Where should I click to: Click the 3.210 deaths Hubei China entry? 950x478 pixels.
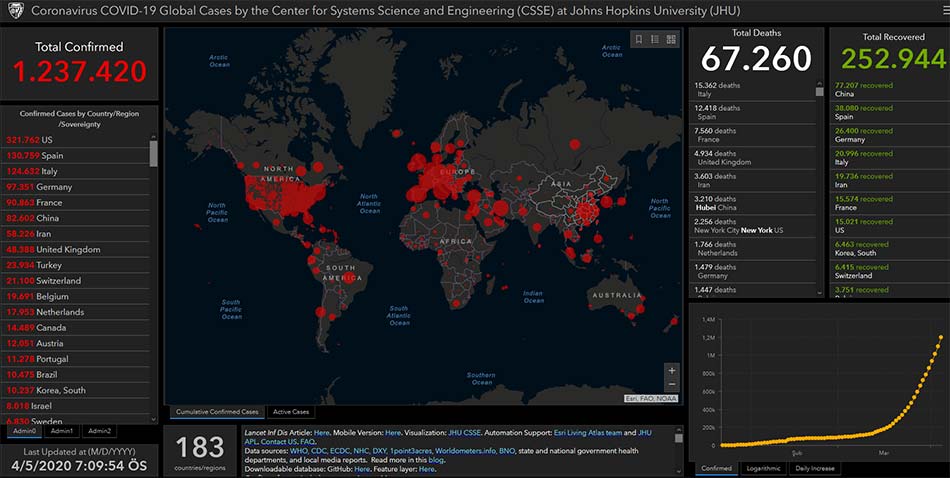click(x=752, y=203)
